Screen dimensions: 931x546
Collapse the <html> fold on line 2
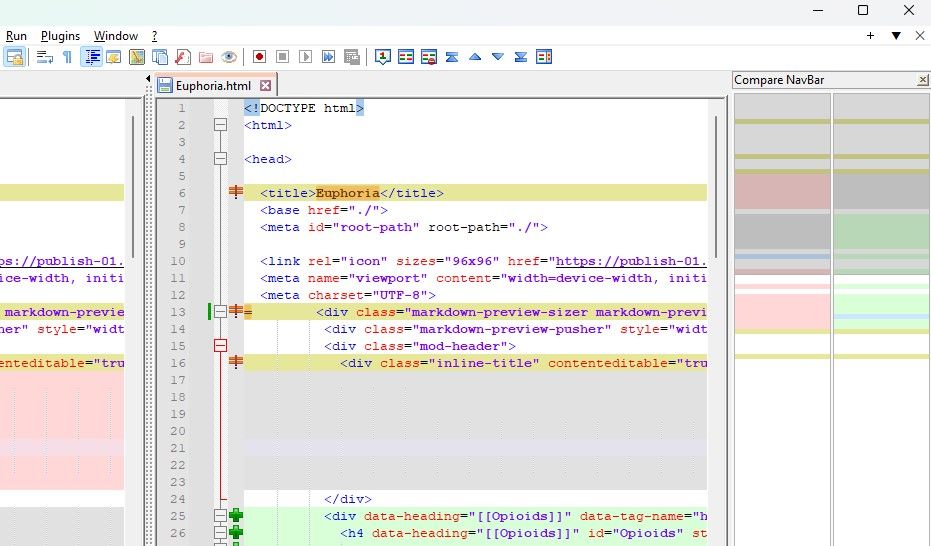tap(221, 125)
